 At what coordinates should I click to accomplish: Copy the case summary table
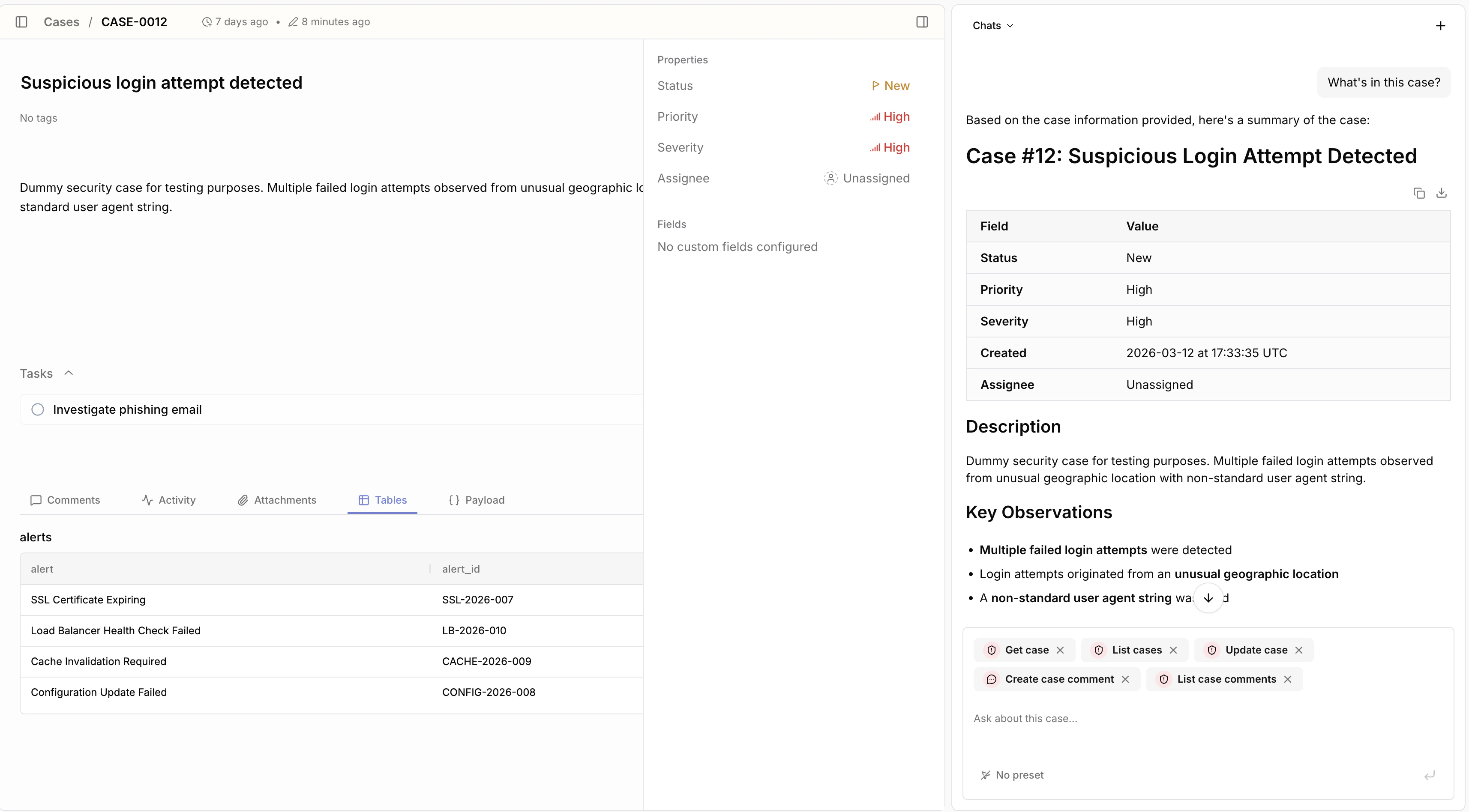click(1419, 193)
